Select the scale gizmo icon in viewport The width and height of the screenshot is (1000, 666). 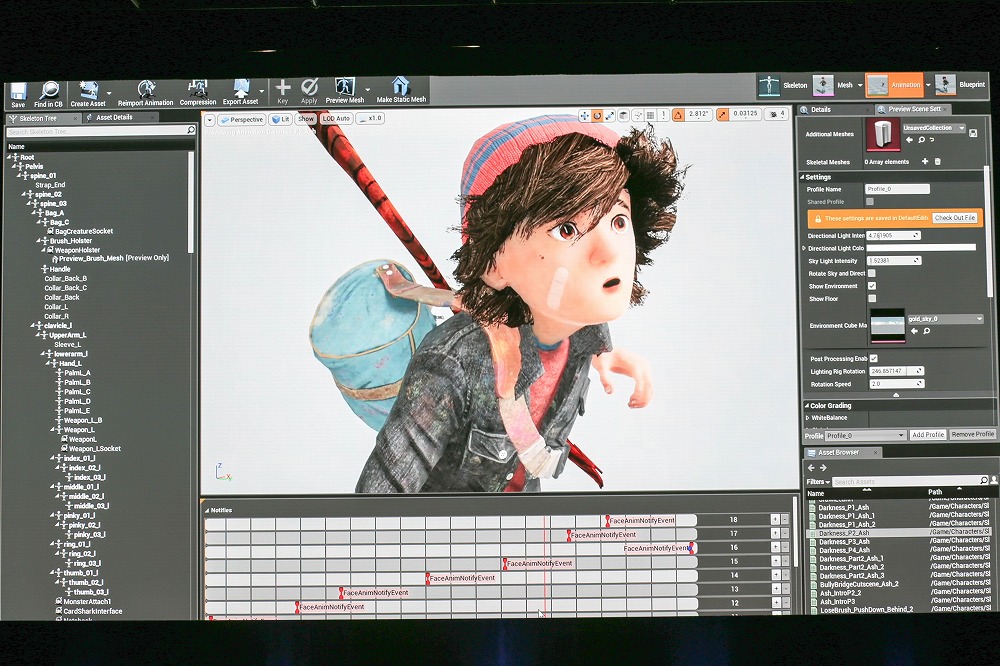610,115
